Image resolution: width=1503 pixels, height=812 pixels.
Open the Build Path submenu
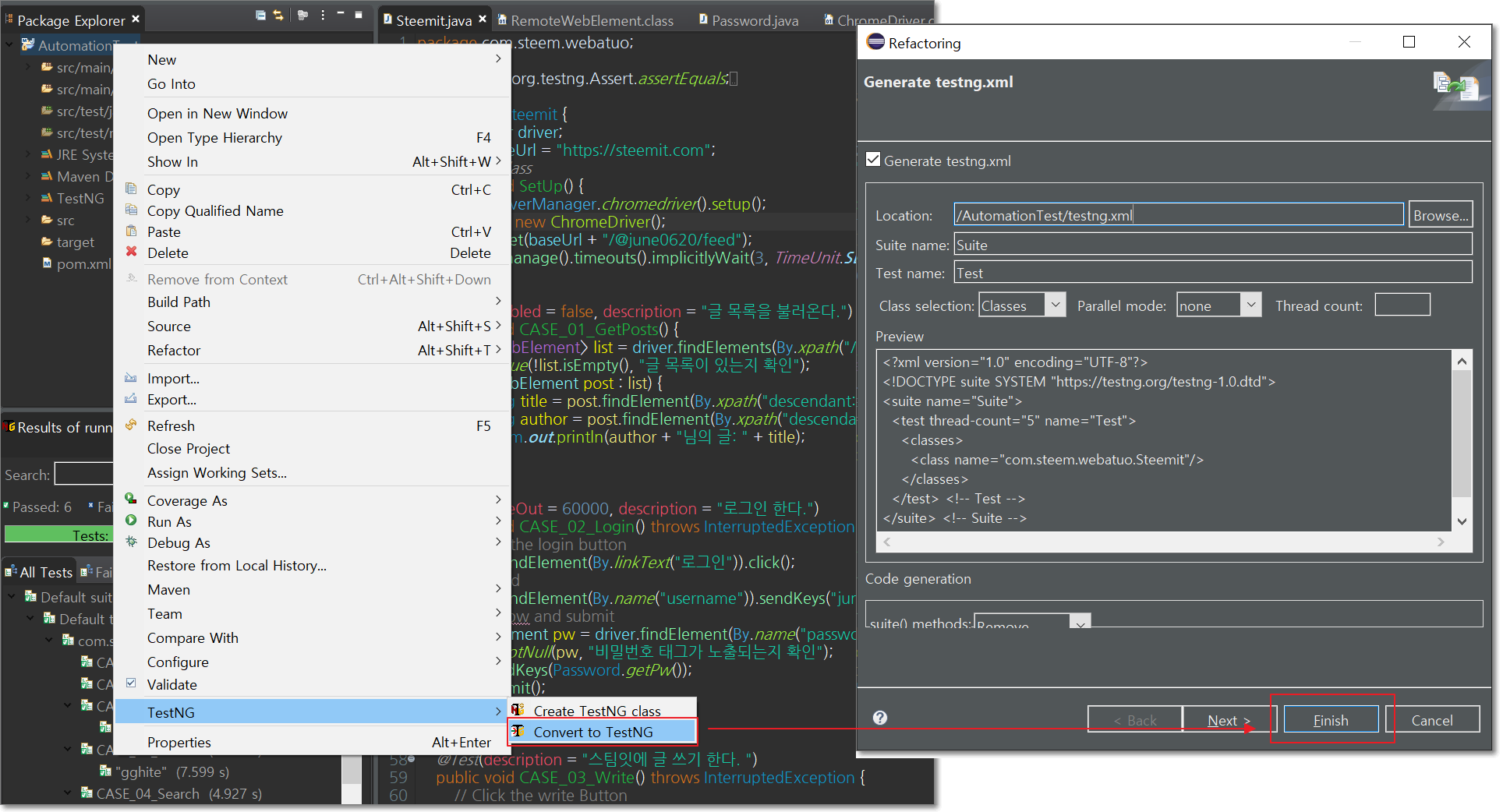point(313,302)
